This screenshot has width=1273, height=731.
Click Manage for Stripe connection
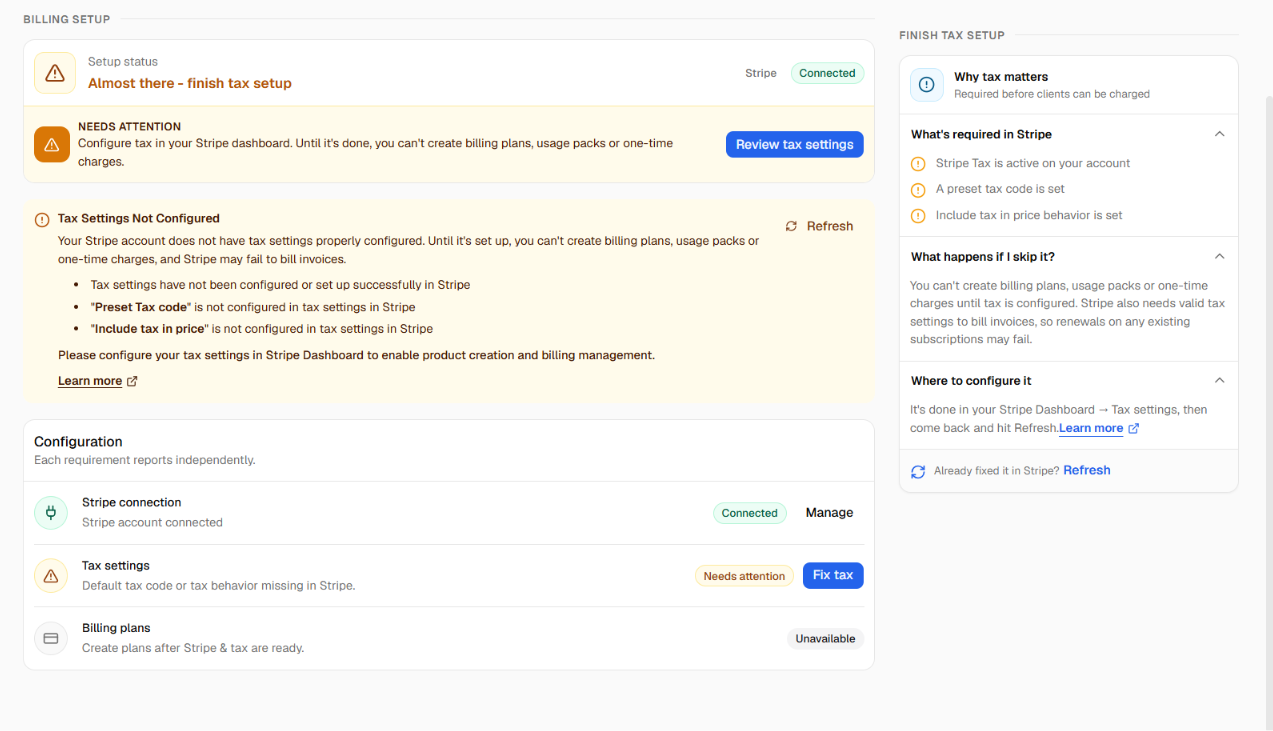pos(829,513)
